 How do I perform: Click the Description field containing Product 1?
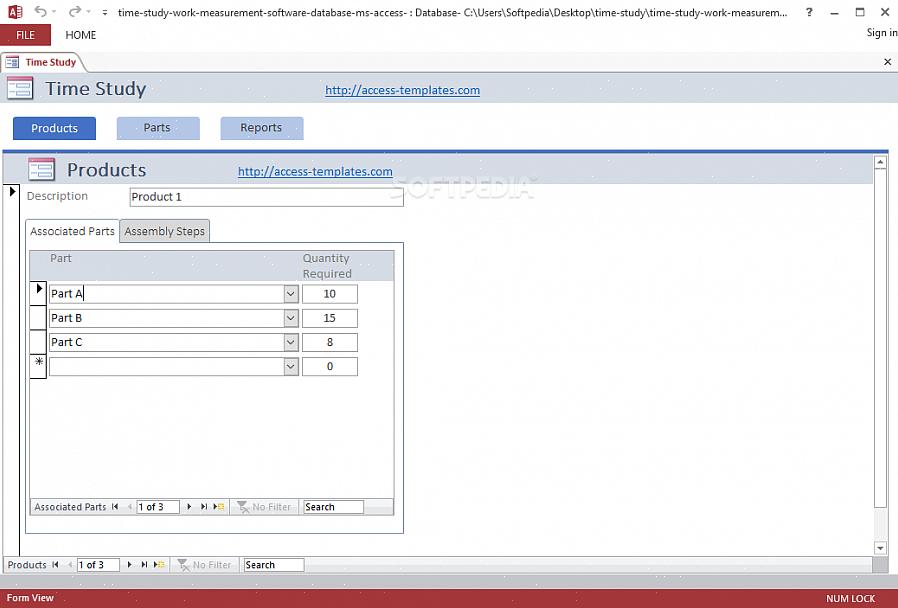tap(266, 197)
